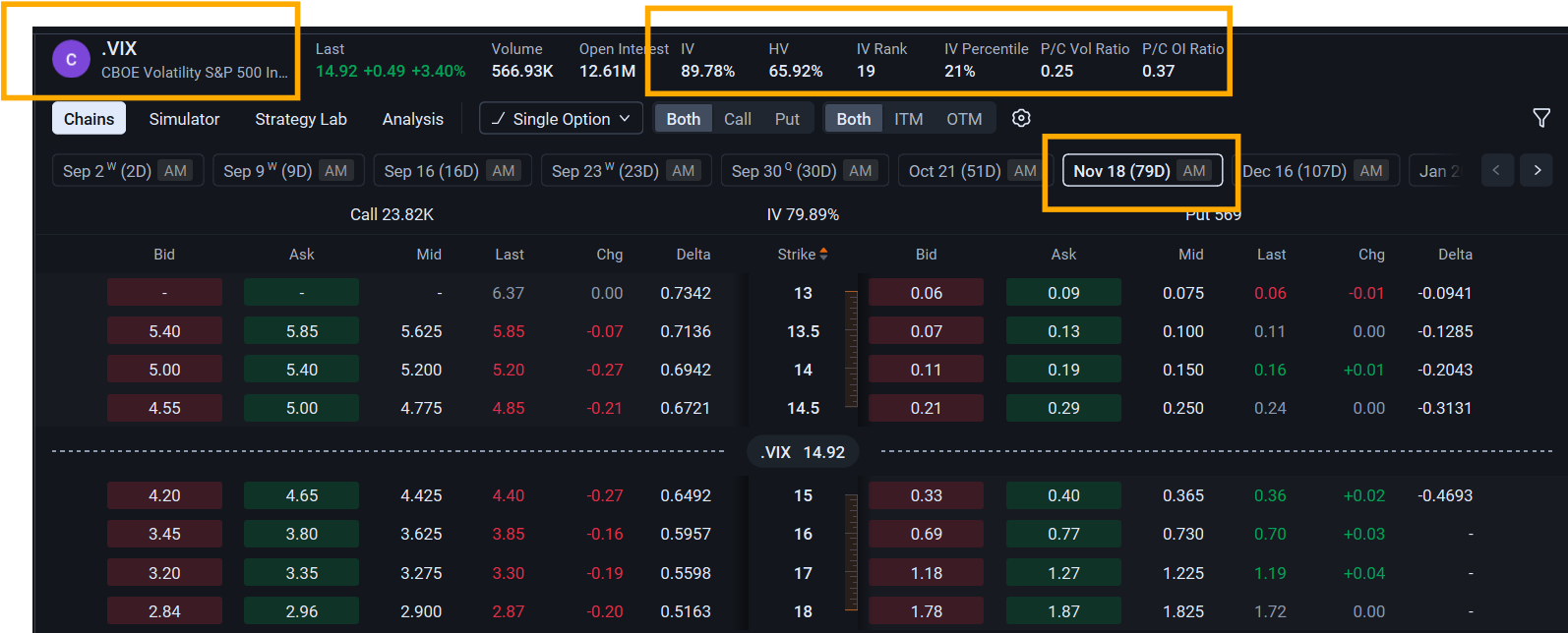Show earlier expiration dates with left arrow
Screen dimensions: 1568x633
tap(1496, 170)
